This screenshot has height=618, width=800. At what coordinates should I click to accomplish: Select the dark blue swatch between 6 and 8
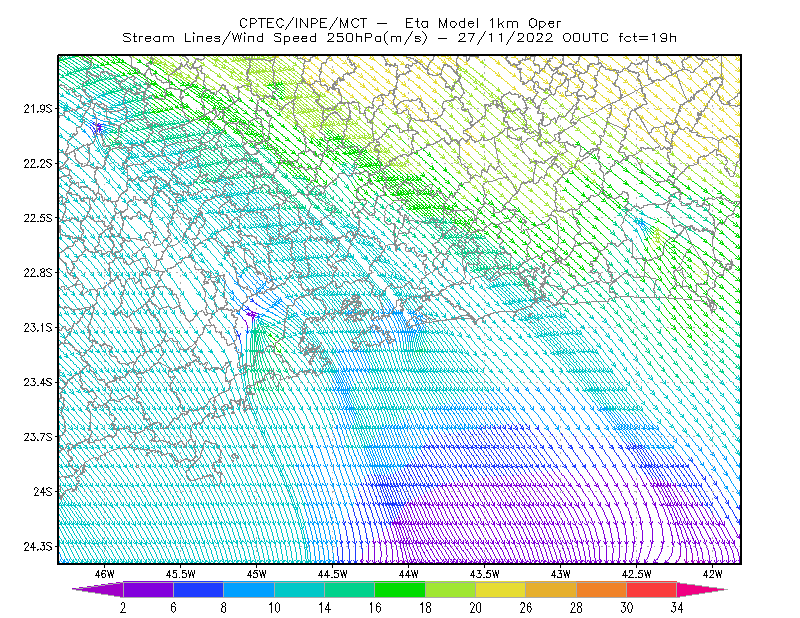coord(198,590)
